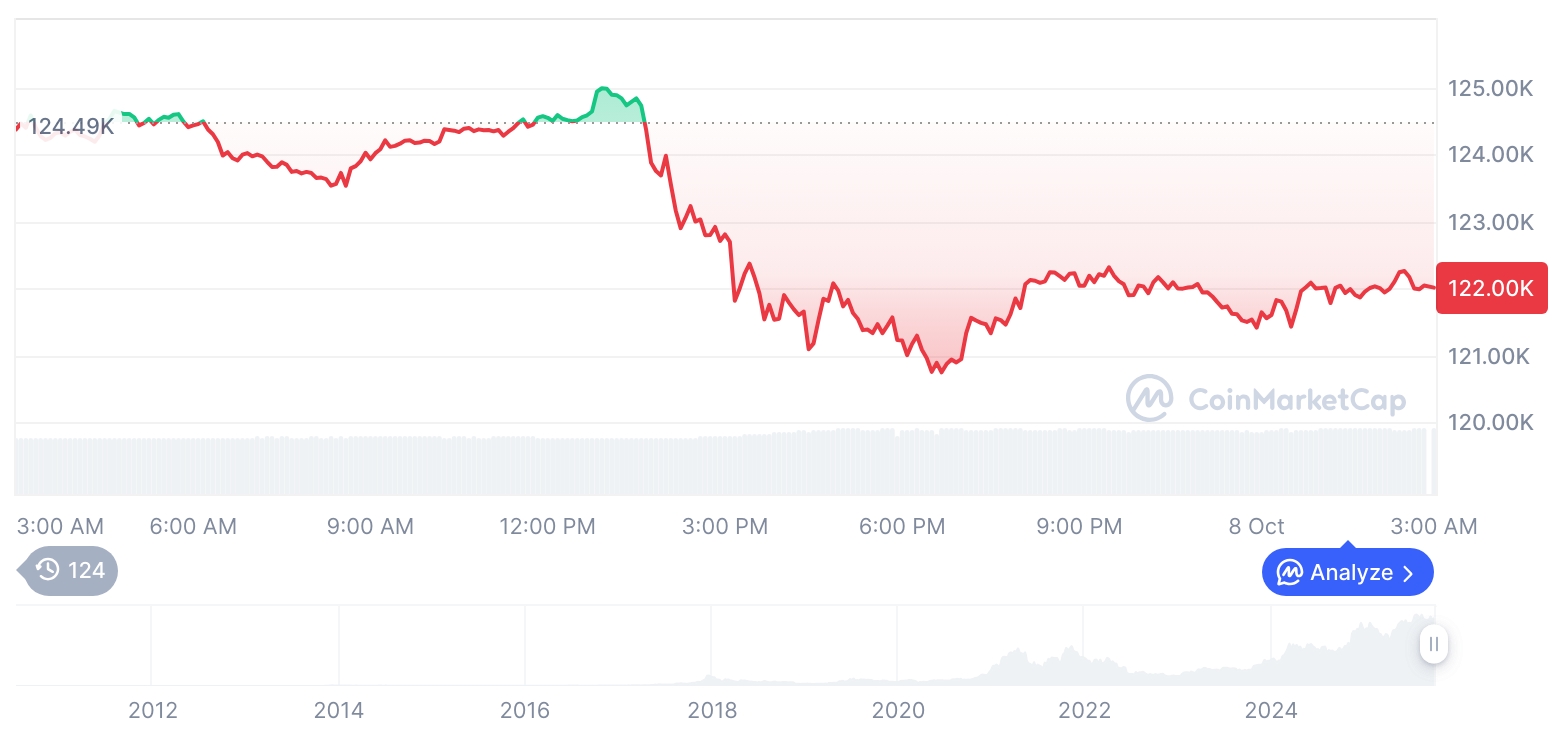This screenshot has height=732, width=1566.
Task: Click the 8 Oct date axis label
Action: [x=1256, y=526]
